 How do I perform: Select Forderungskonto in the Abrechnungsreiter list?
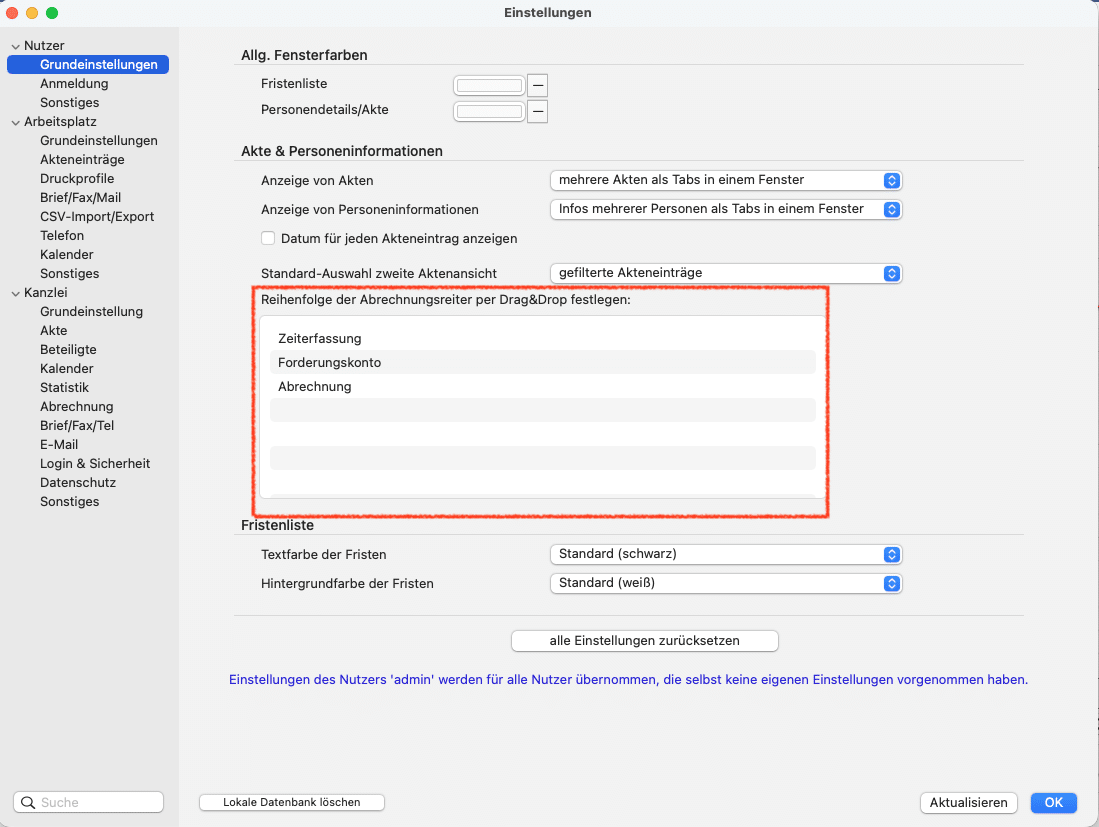[x=330, y=362]
